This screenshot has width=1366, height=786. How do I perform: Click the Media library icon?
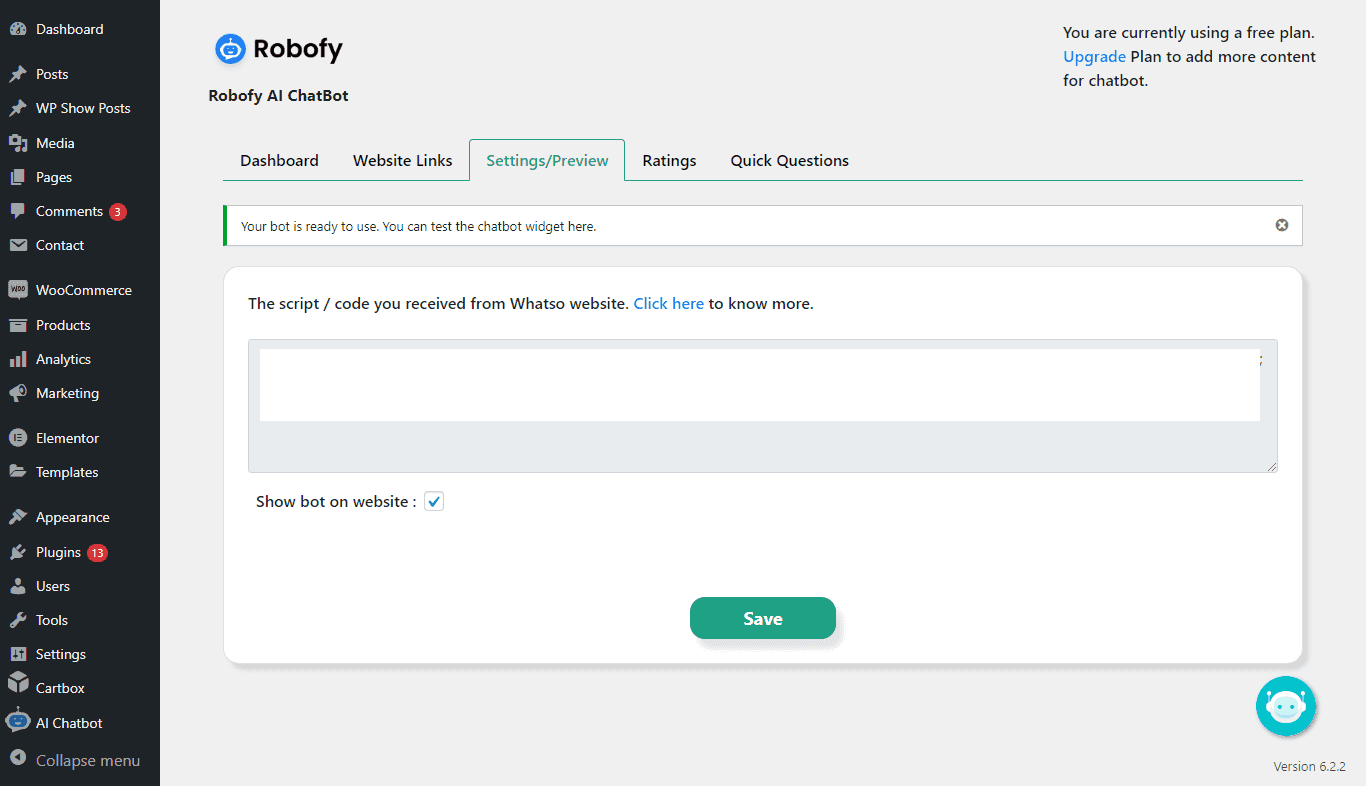point(18,143)
